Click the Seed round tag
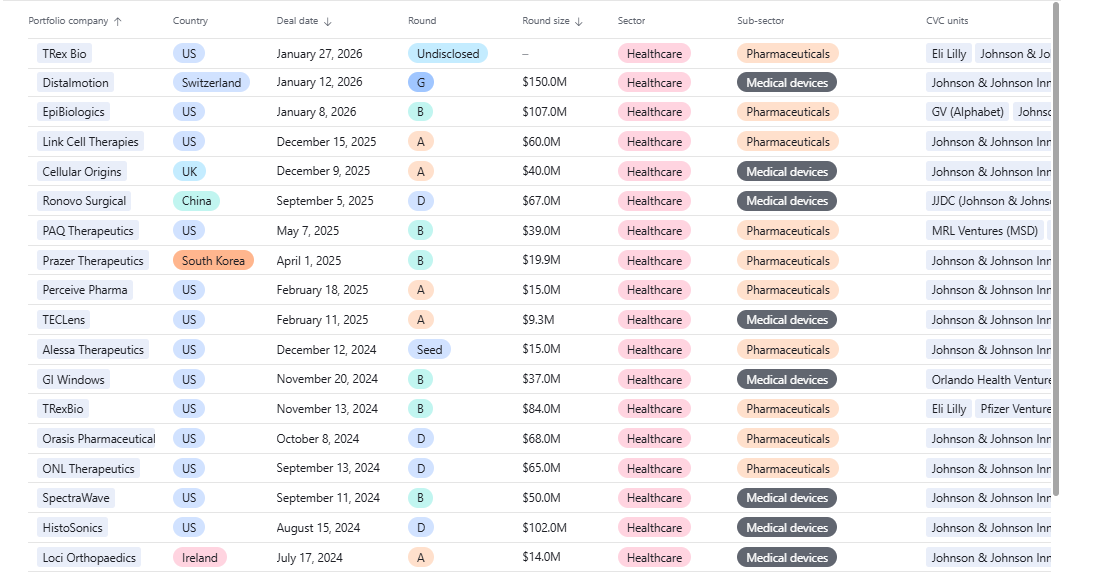 click(429, 350)
